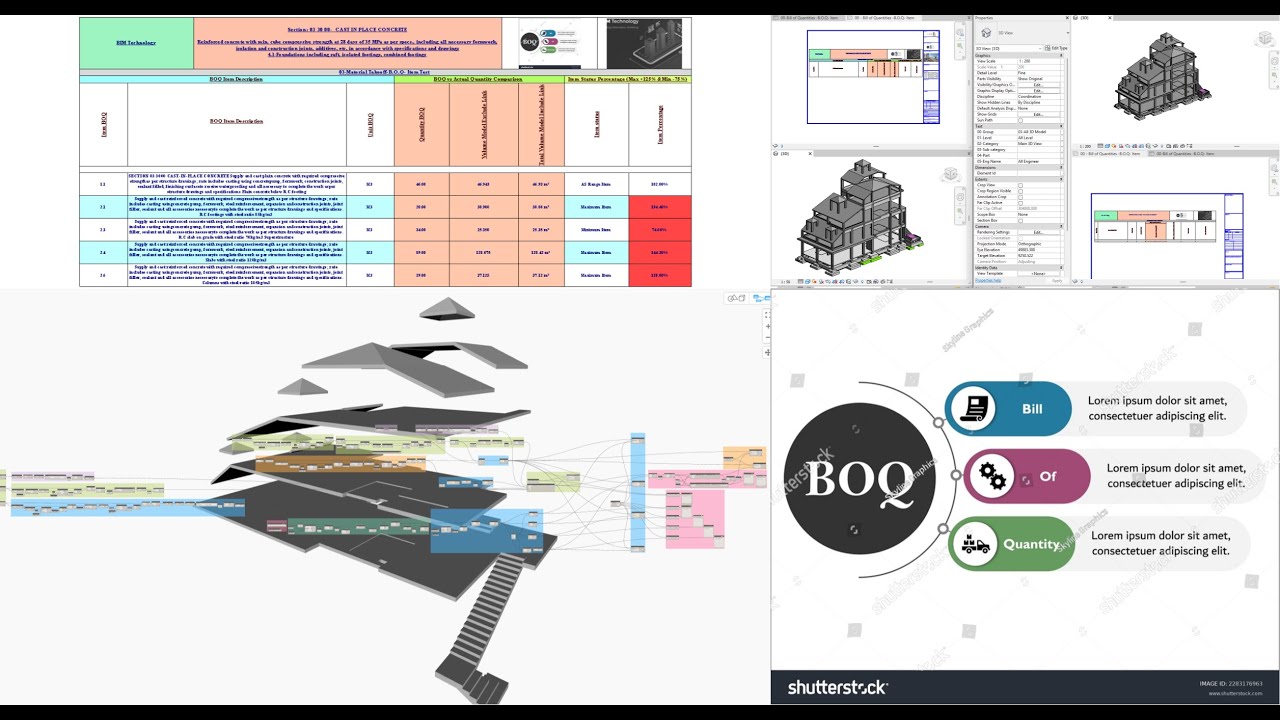Toggle the Crop Region Visible checkbox
1280x720 pixels.
tap(1020, 191)
